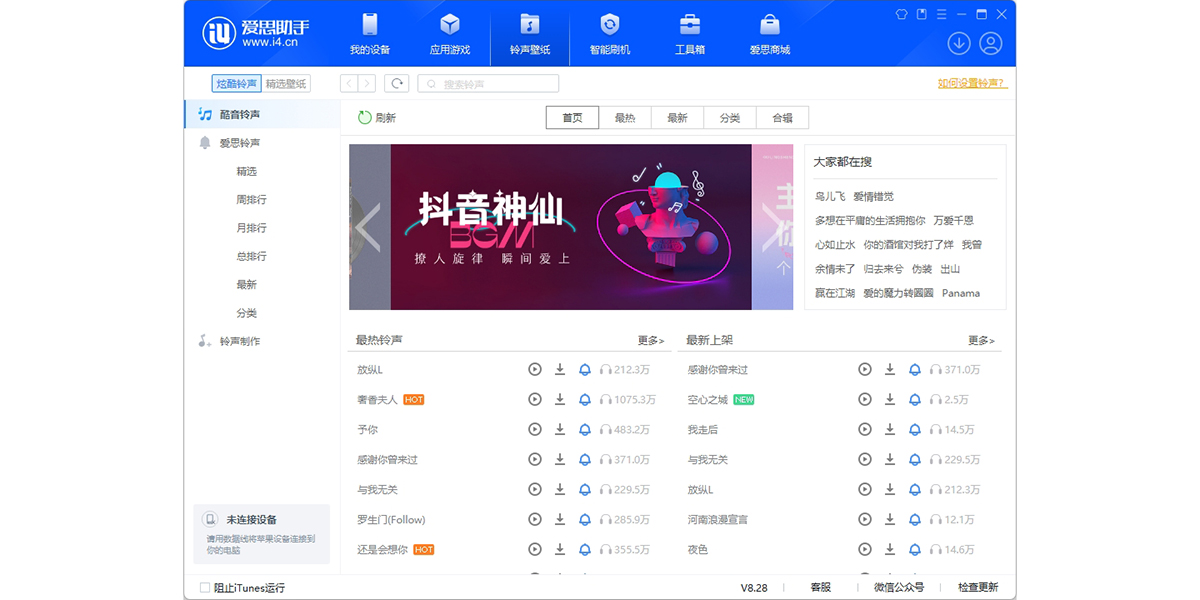Open 我的设备 in top navigation
Image resolution: width=1200 pixels, height=600 pixels.
370,34
